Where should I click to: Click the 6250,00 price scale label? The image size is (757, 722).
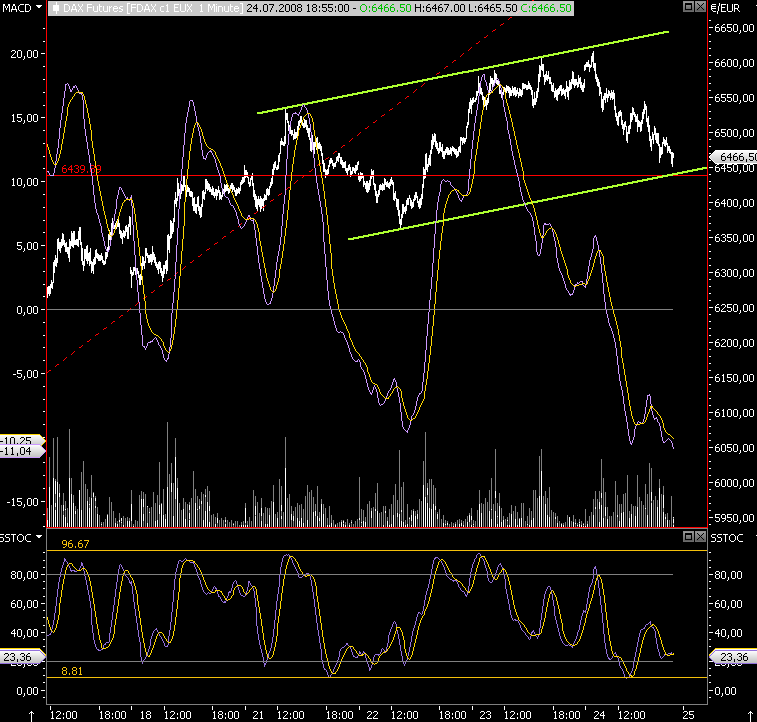(734, 308)
